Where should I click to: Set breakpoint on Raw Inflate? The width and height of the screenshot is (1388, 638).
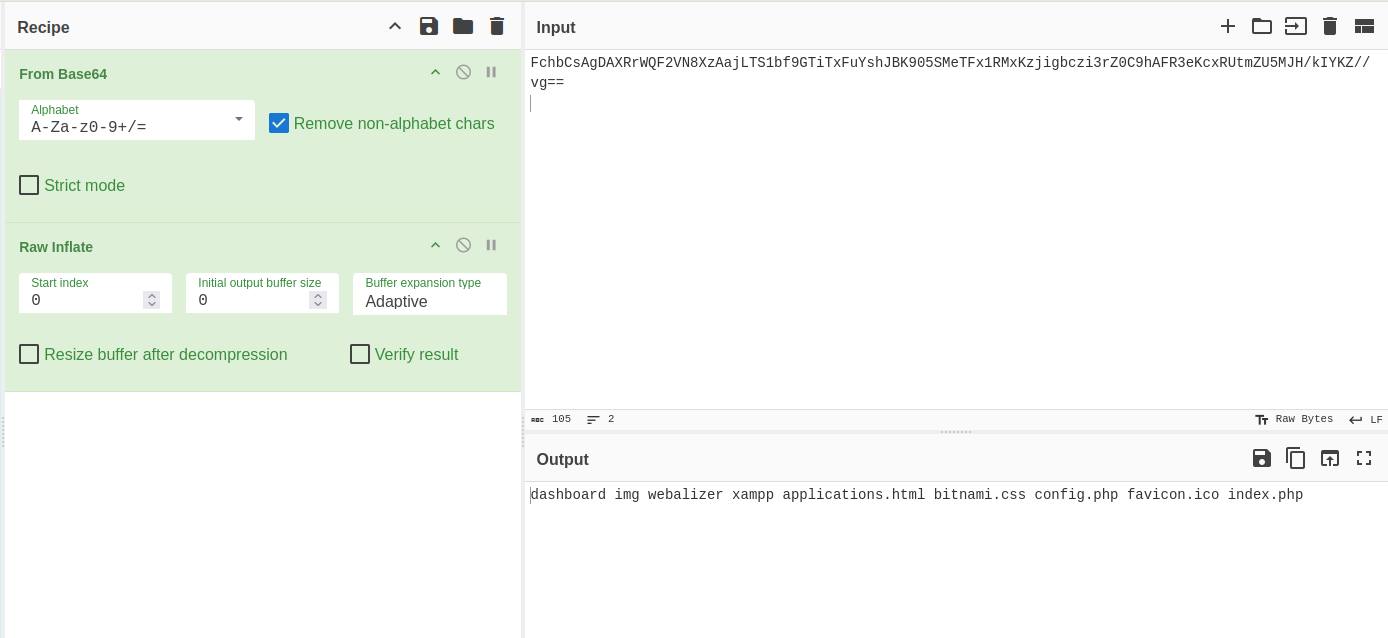[491, 245]
